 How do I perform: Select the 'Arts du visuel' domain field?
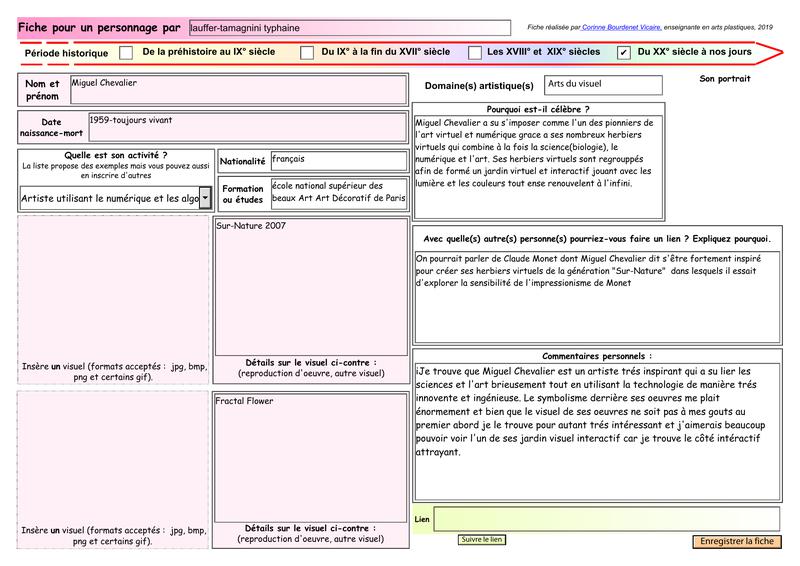click(x=602, y=85)
